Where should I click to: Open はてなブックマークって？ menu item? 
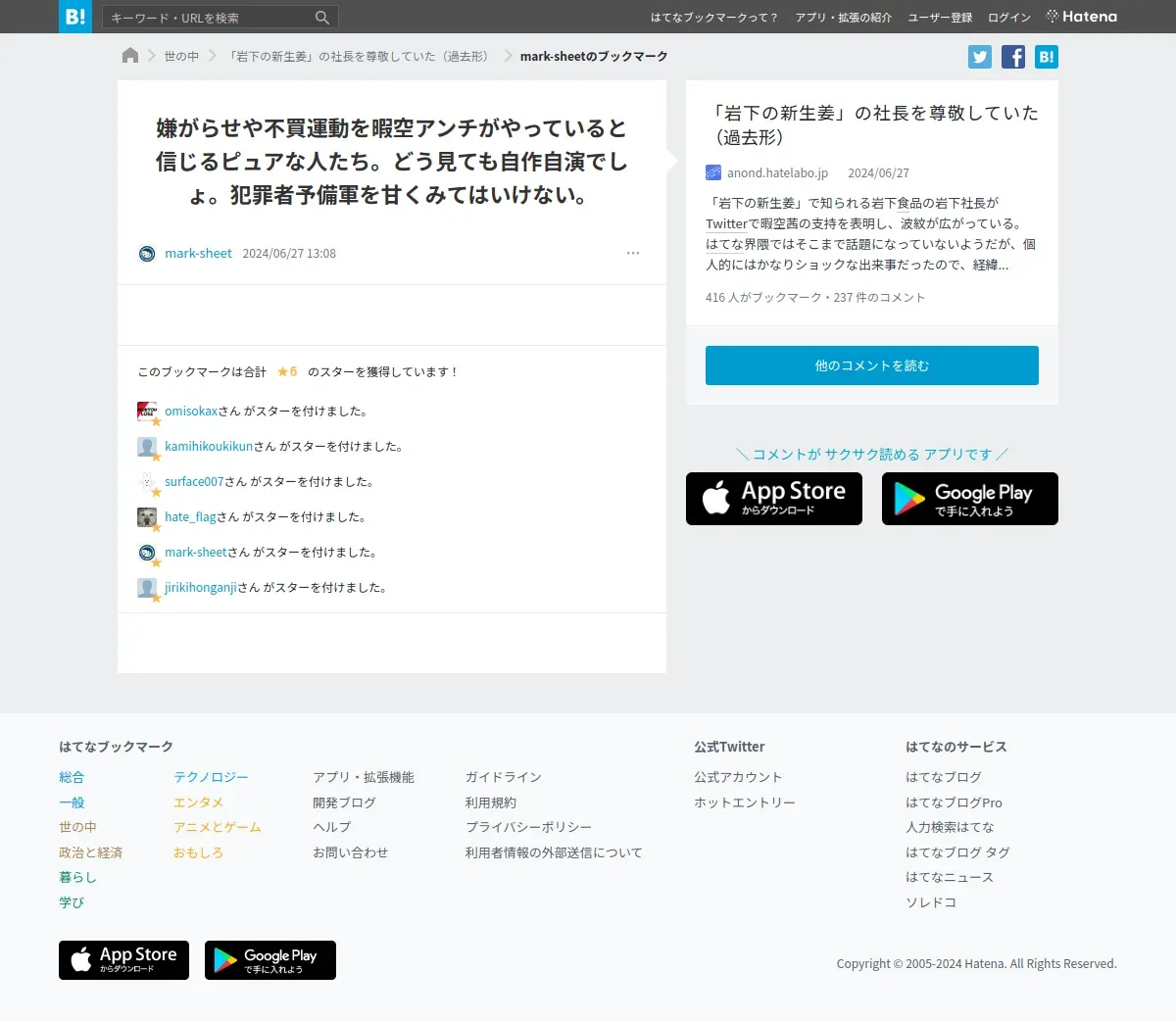coord(714,18)
